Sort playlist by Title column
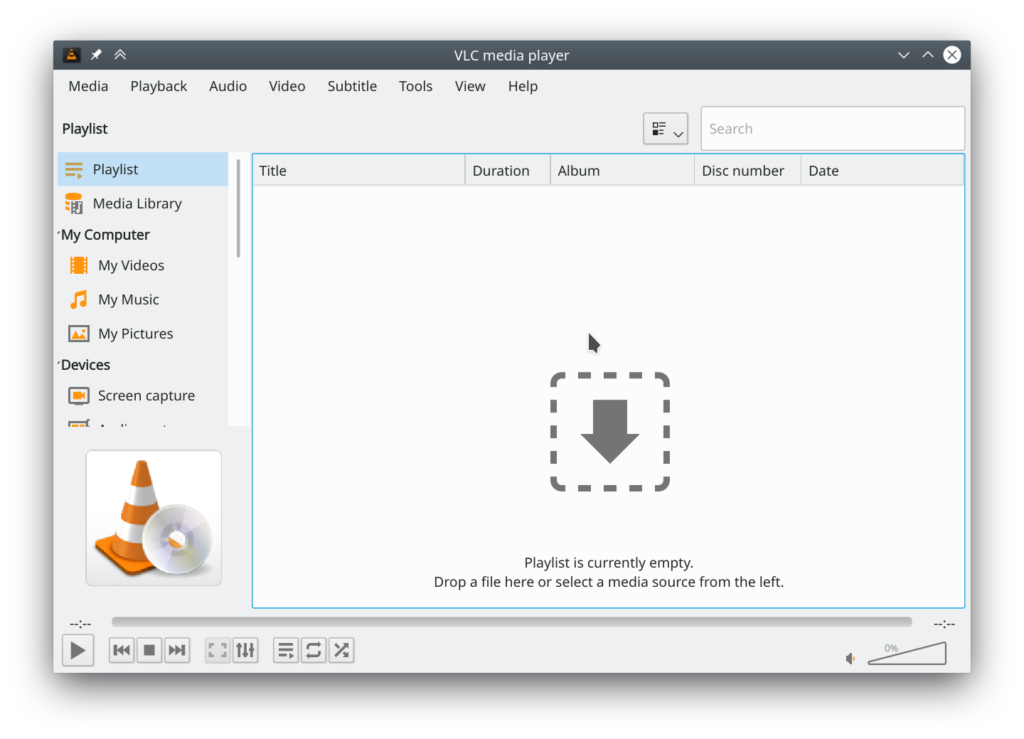 359,171
